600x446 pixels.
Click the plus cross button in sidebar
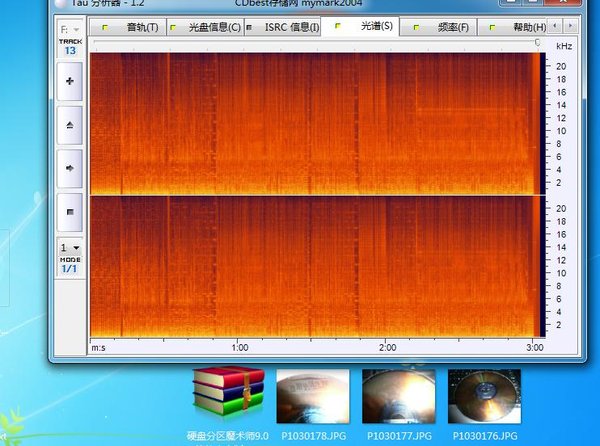click(x=70, y=81)
